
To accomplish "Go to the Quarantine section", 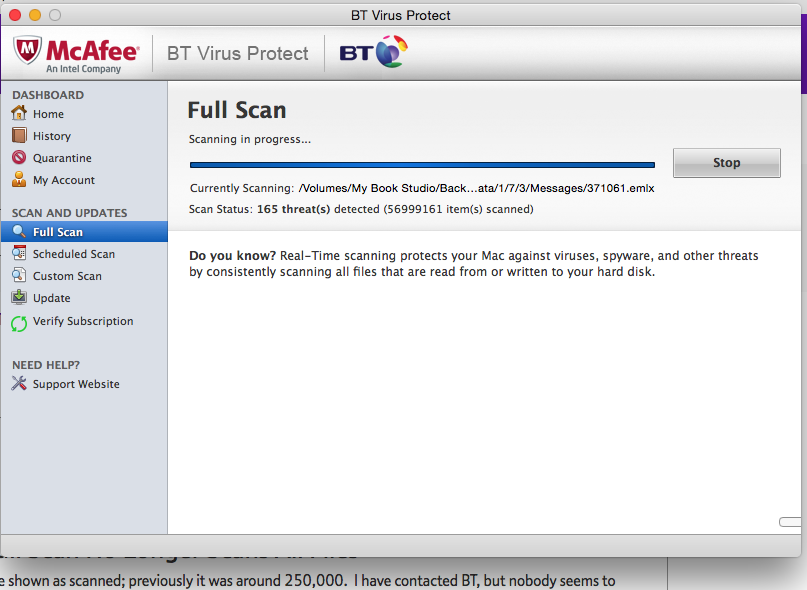I will tap(62, 158).
